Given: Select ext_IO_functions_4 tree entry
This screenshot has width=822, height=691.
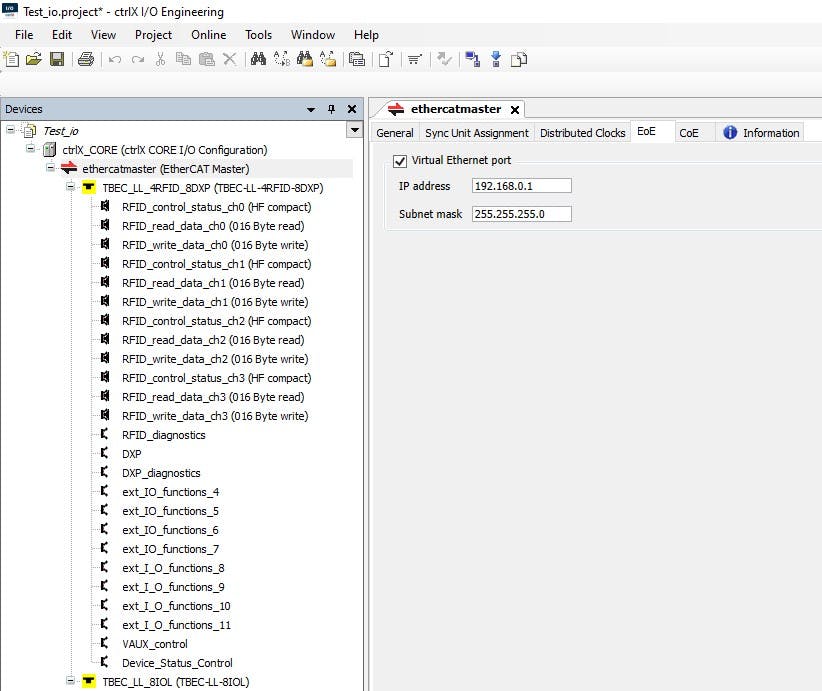Looking at the screenshot, I should tap(170, 492).
